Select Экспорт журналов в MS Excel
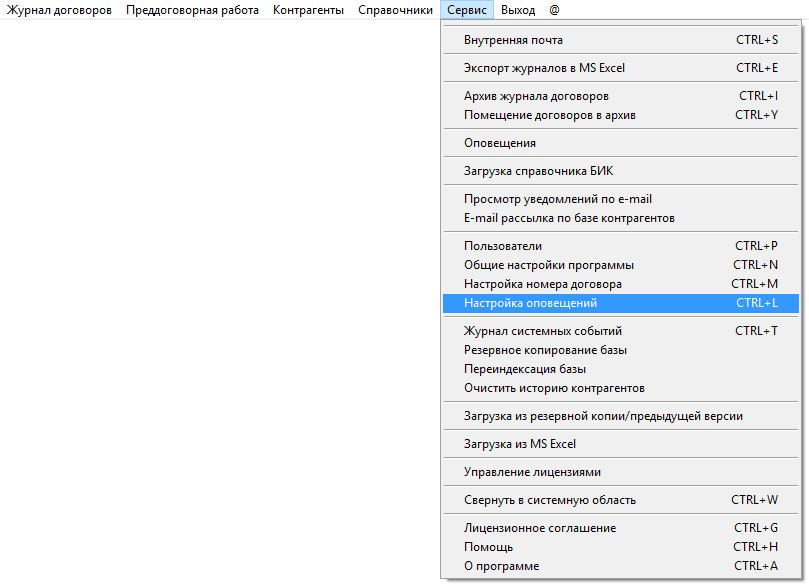The height and width of the screenshot is (588, 809). (x=544, y=68)
